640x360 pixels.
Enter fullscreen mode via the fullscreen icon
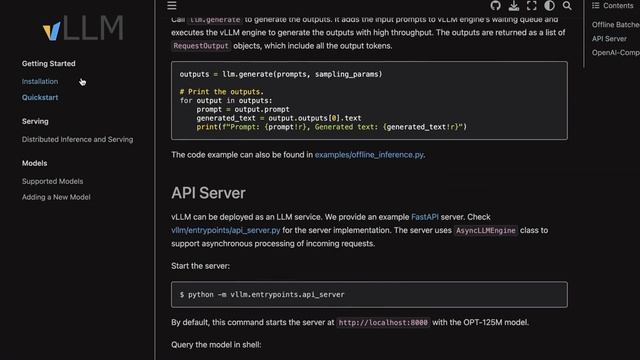pos(531,5)
